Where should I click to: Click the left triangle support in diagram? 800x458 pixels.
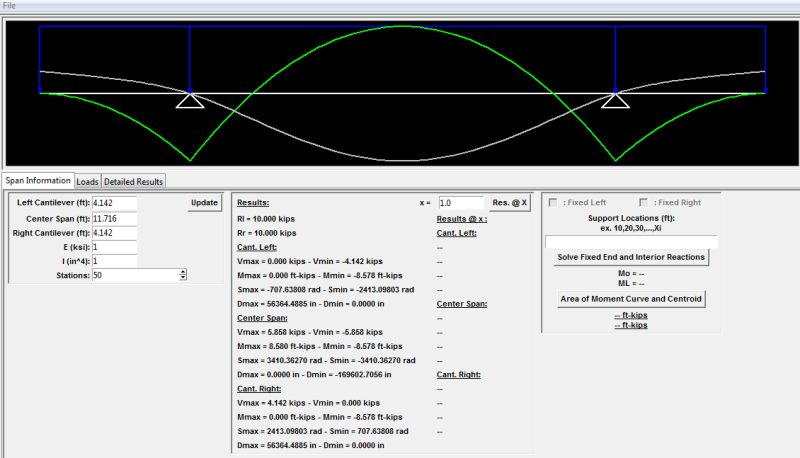point(190,101)
